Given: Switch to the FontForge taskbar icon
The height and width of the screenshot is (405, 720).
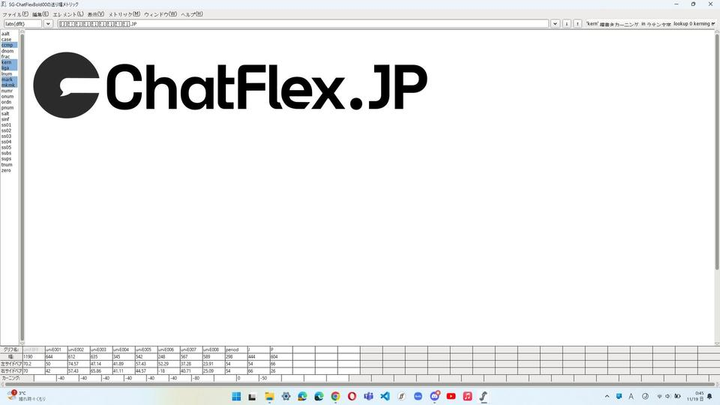Looking at the screenshot, I should (x=484, y=396).
